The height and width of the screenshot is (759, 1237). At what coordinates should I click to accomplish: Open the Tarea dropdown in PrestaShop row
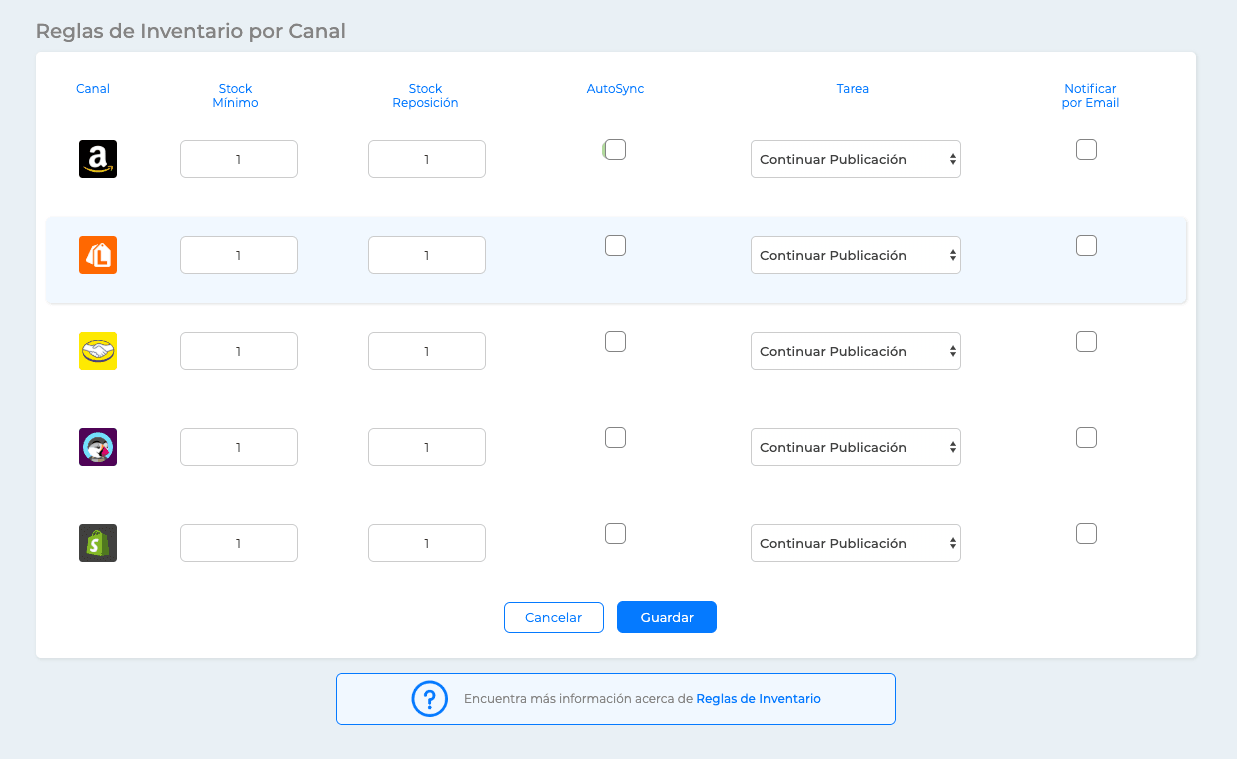click(x=856, y=447)
